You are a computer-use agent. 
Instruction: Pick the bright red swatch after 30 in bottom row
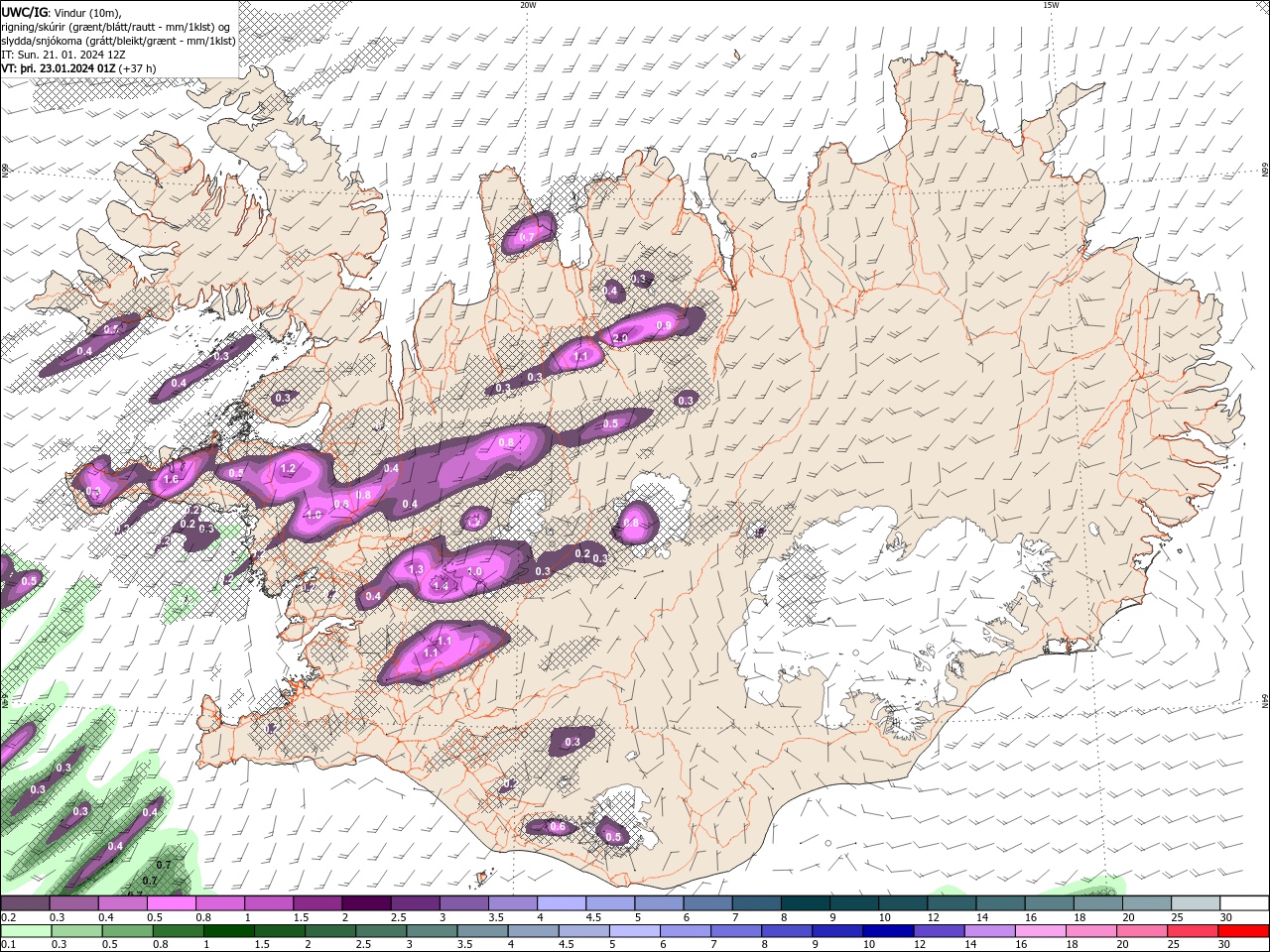(x=1243, y=931)
